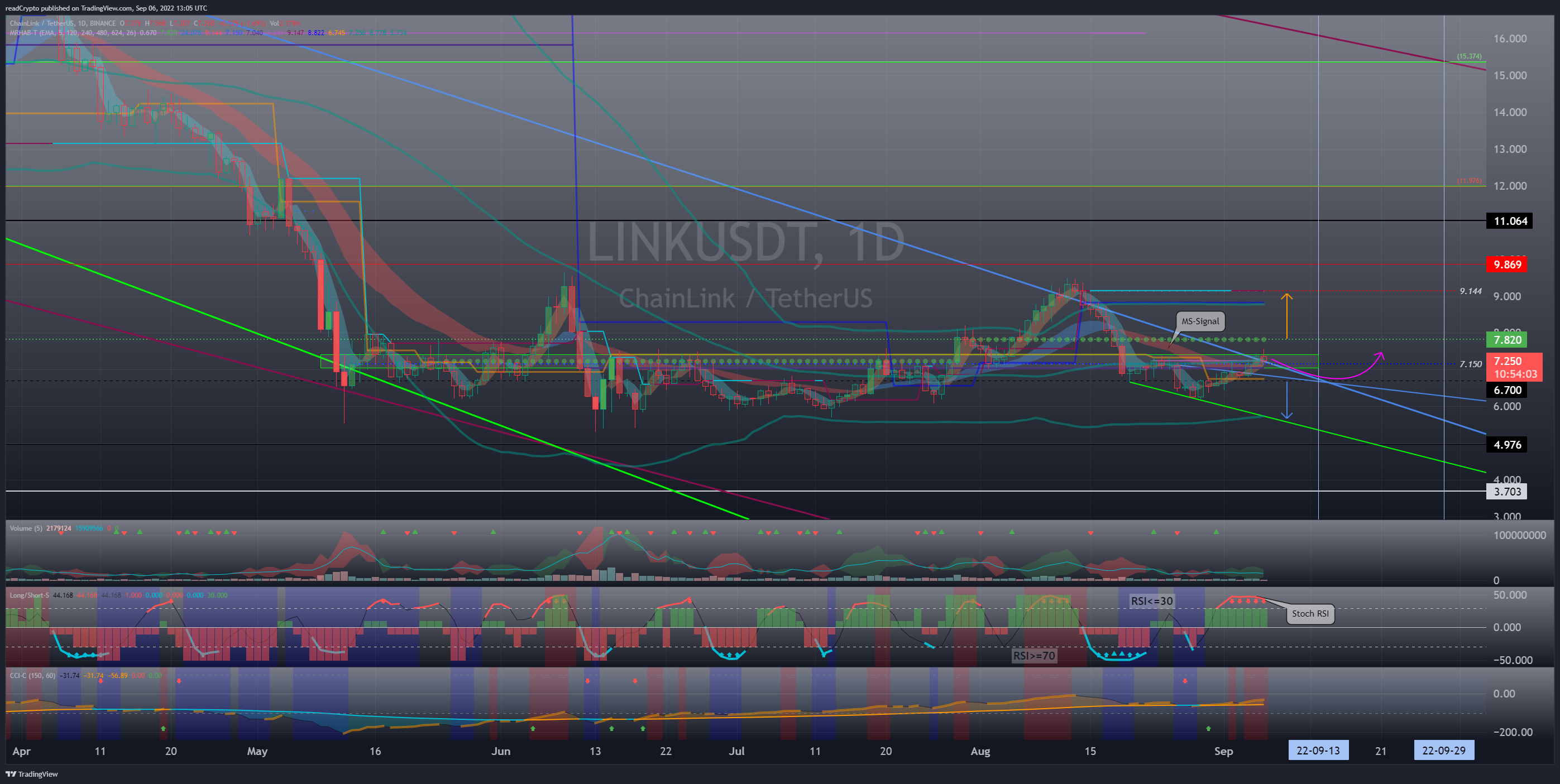This screenshot has width=1560, height=784.
Task: Click the Jul label on time axis
Action: coord(736,751)
